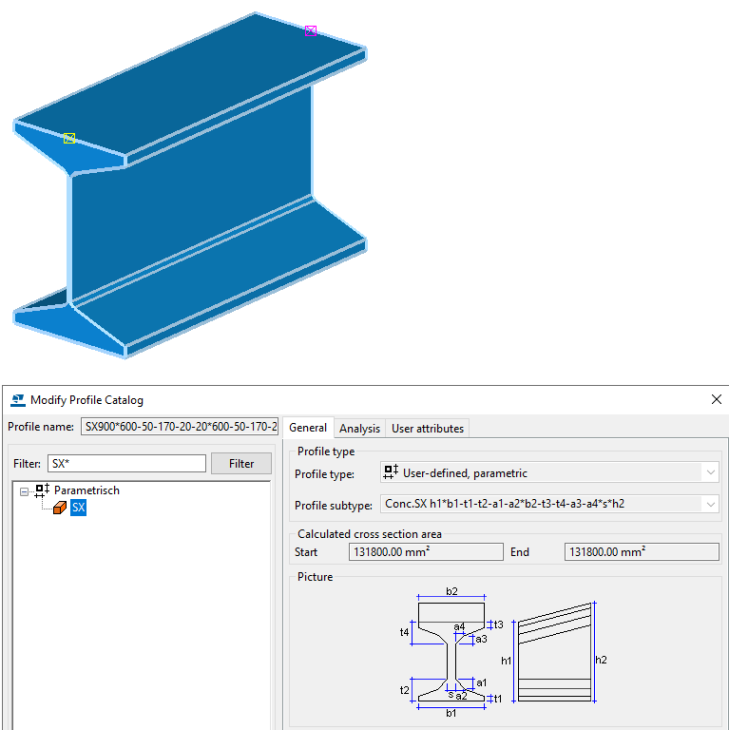Open the Profile subtype dropdown arrow
729x730 pixels.
[x=710, y=504]
